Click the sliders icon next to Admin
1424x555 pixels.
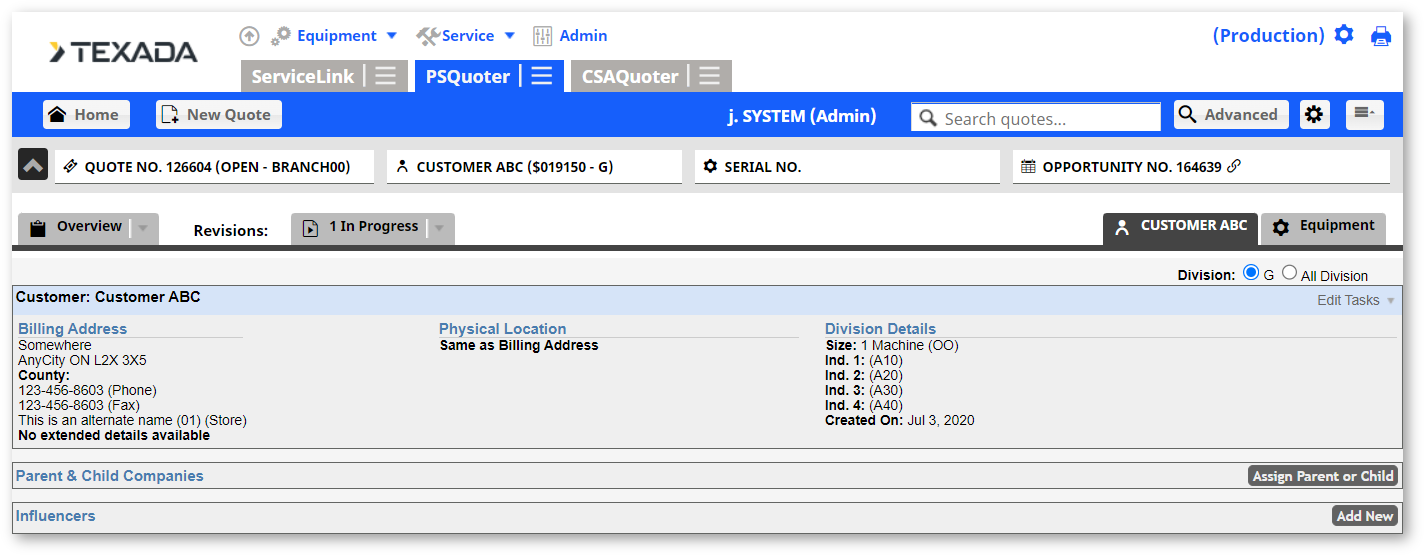pyautogui.click(x=542, y=36)
